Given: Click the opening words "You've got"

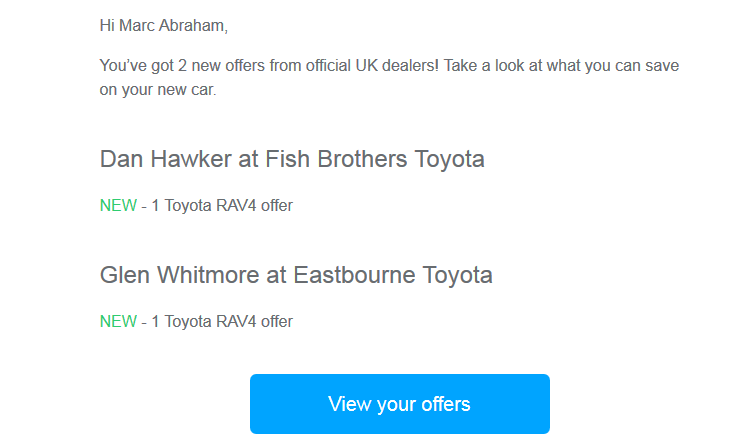Looking at the screenshot, I should pyautogui.click(x=134, y=66).
